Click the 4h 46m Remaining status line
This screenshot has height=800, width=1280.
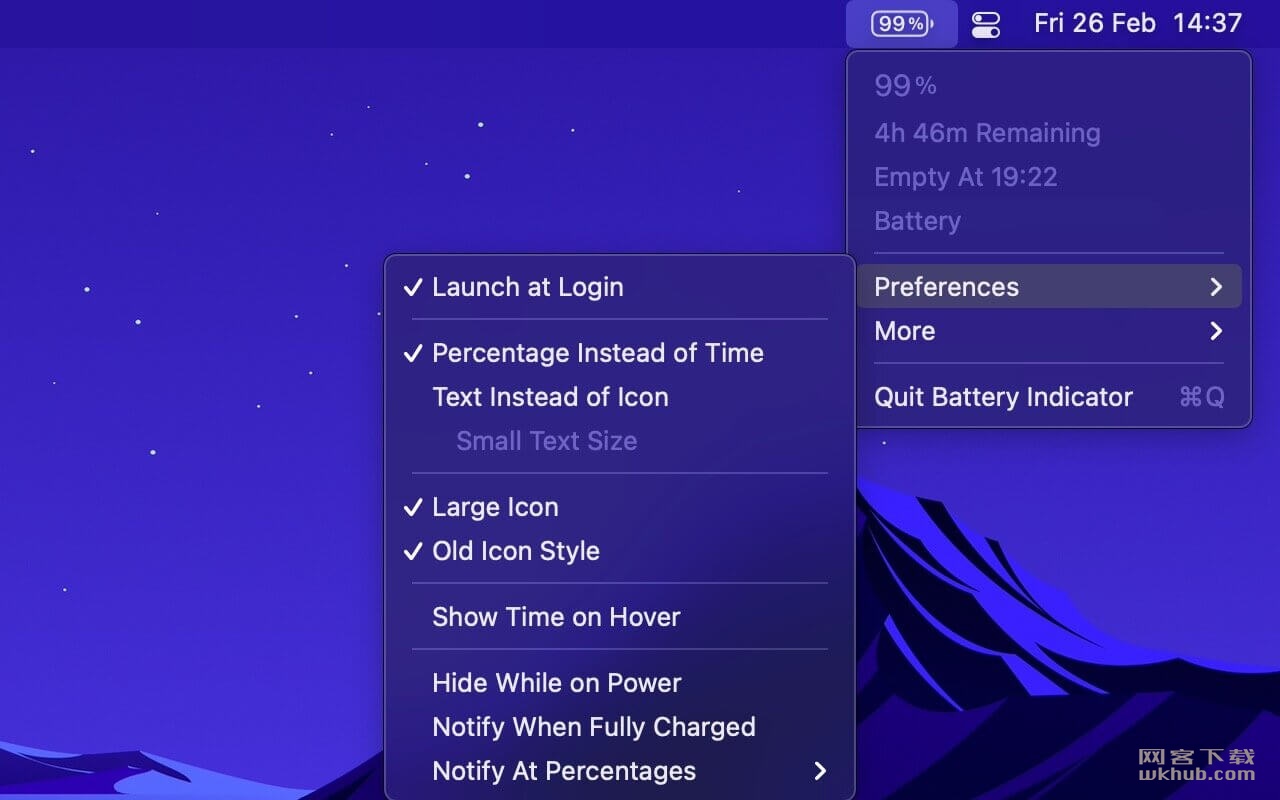(x=987, y=133)
